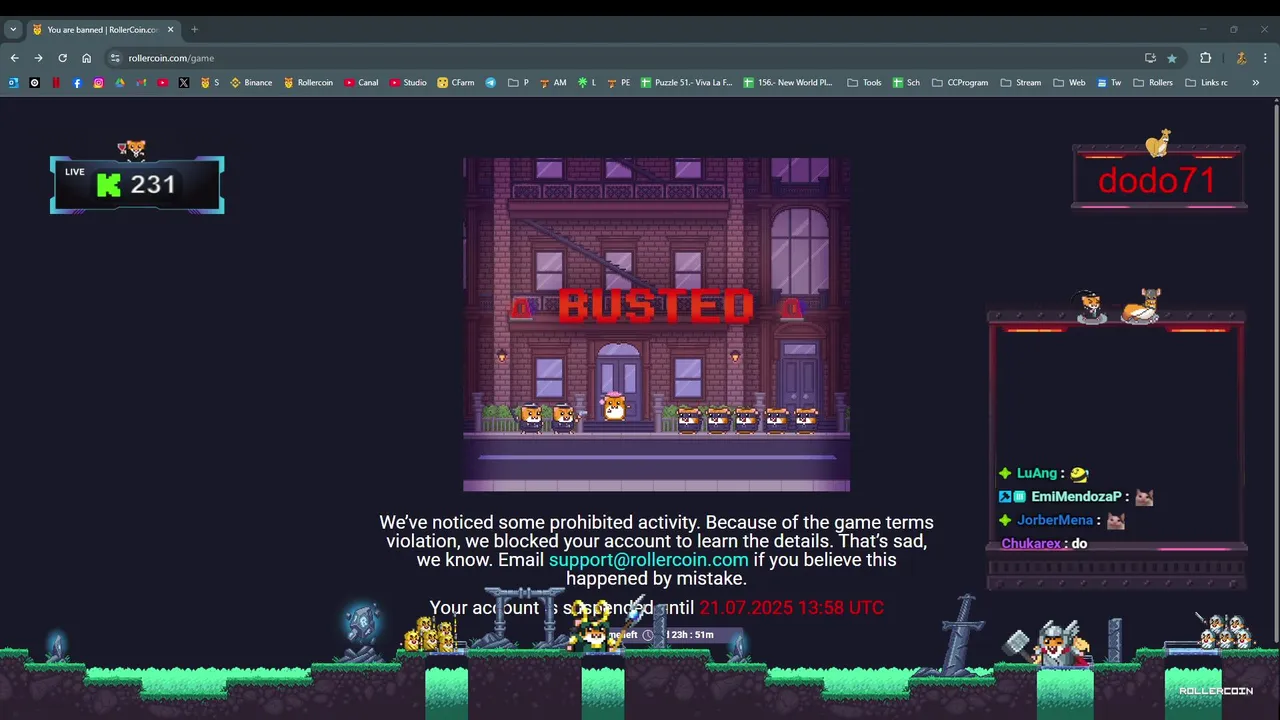
Task: Expand the Rollers bookmark folder
Action: (x=1153, y=83)
